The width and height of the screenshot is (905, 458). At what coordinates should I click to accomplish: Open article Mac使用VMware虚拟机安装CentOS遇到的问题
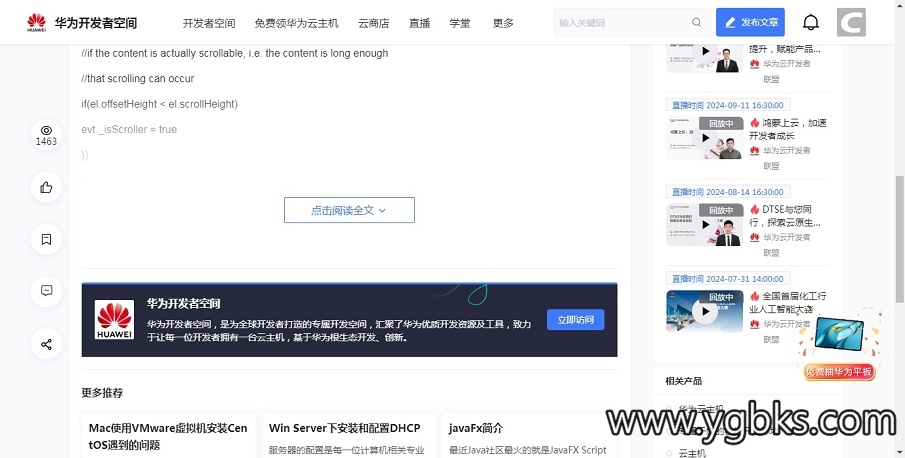click(x=168, y=436)
